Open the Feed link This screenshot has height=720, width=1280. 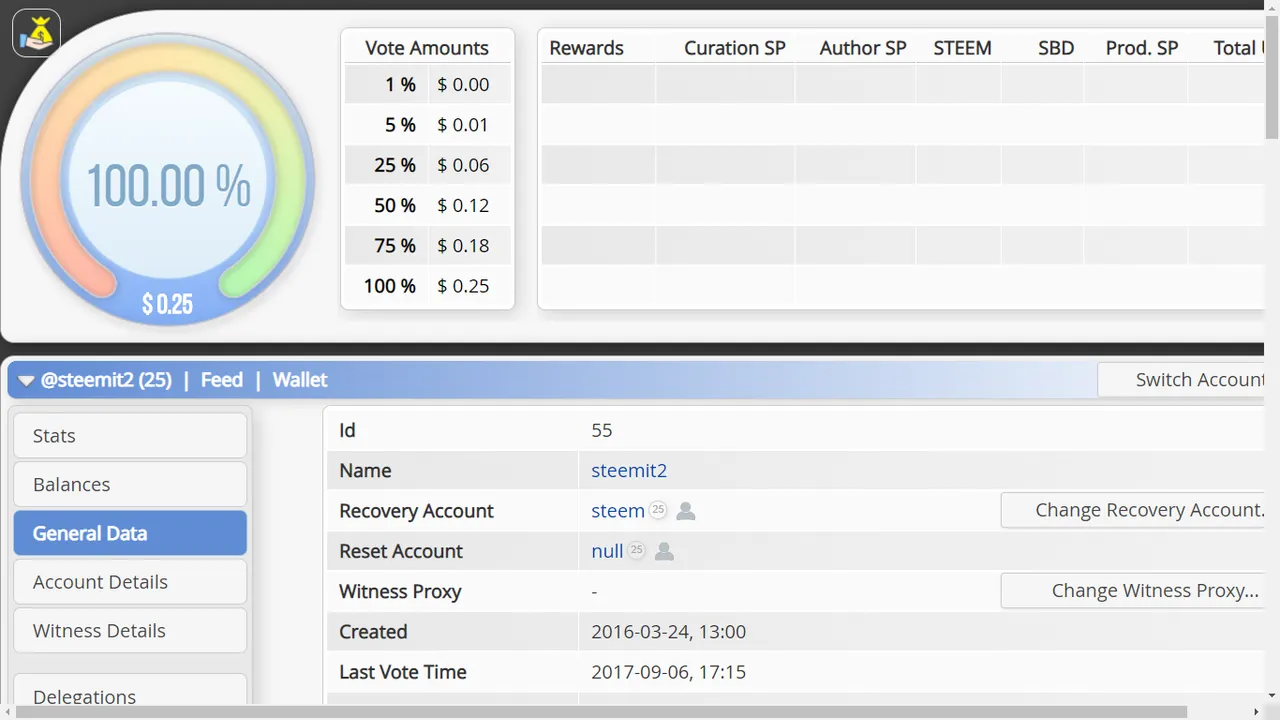(x=221, y=380)
